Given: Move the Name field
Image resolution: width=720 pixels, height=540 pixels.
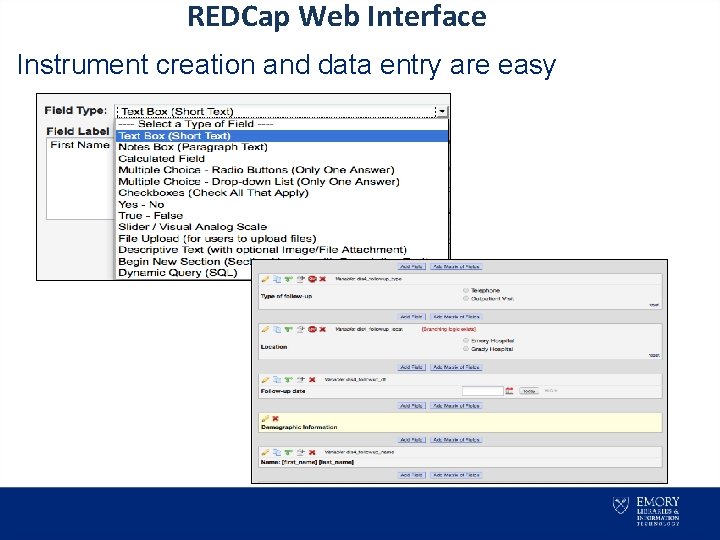Looking at the screenshot, I should click(x=300, y=452).
